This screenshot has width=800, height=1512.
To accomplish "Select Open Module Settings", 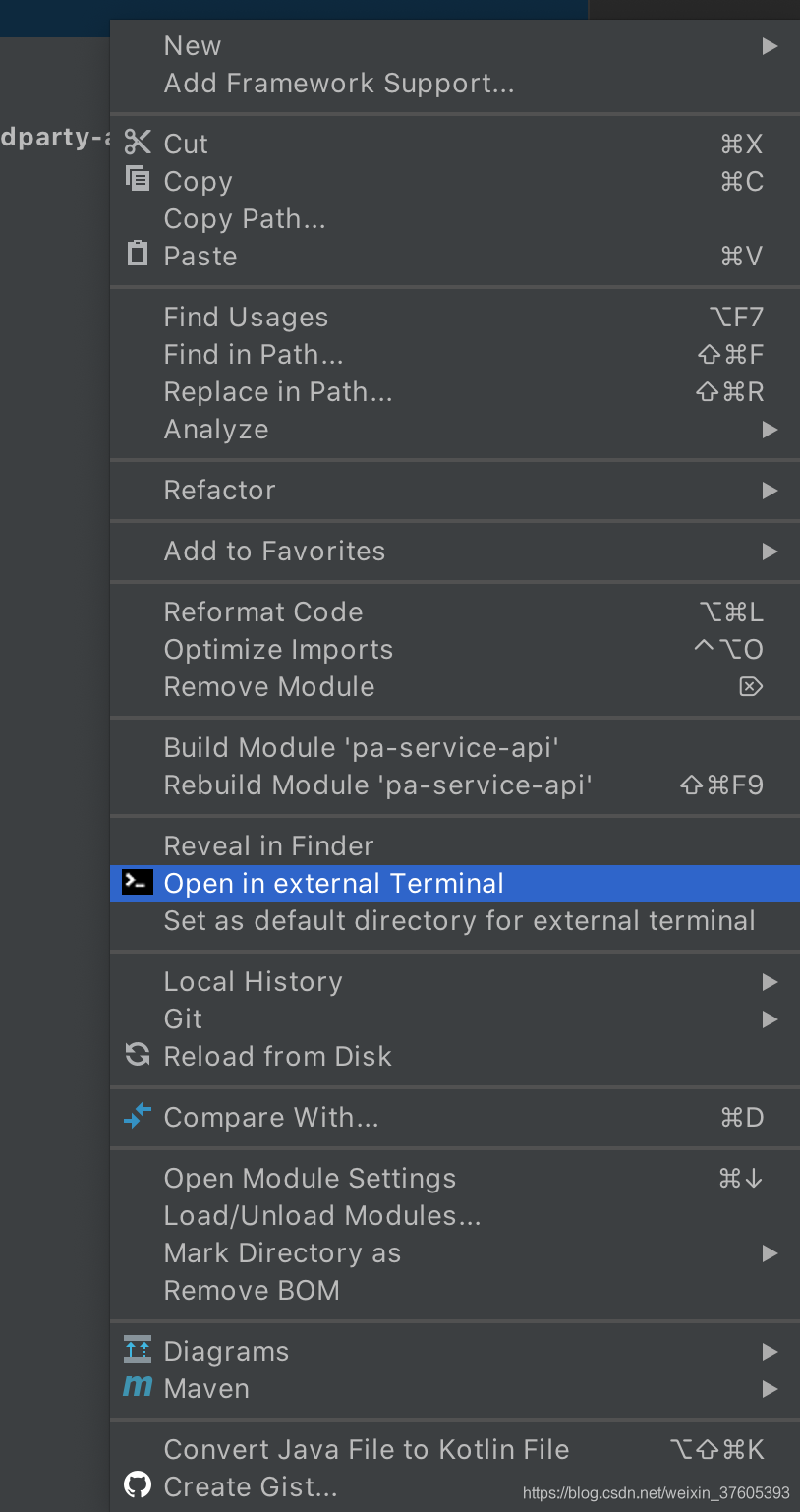I will (310, 1179).
